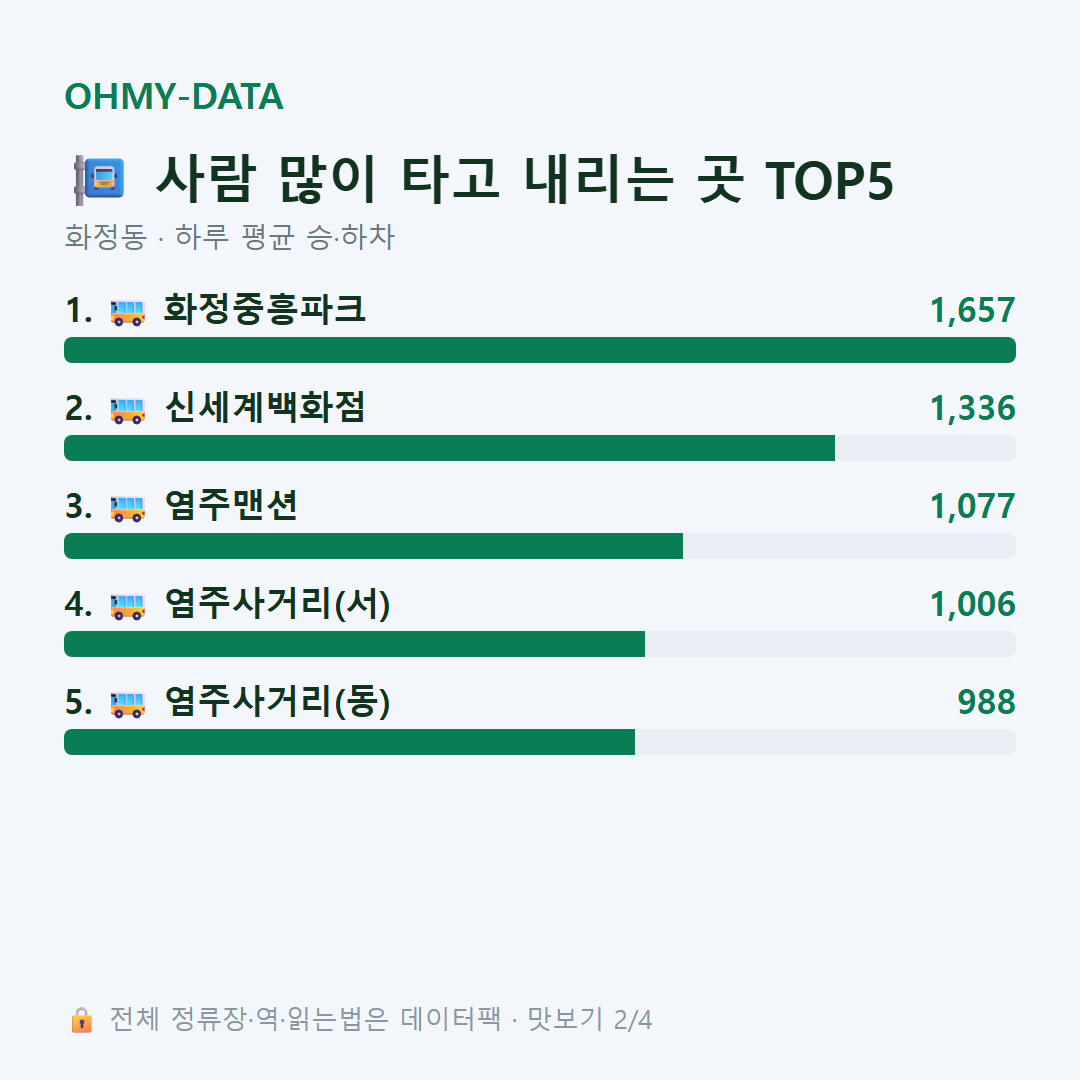This screenshot has height=1080, width=1080.
Task: Click the 사람 많이 타고 내리는 곳 TOP5 heading
Action: 525,180
